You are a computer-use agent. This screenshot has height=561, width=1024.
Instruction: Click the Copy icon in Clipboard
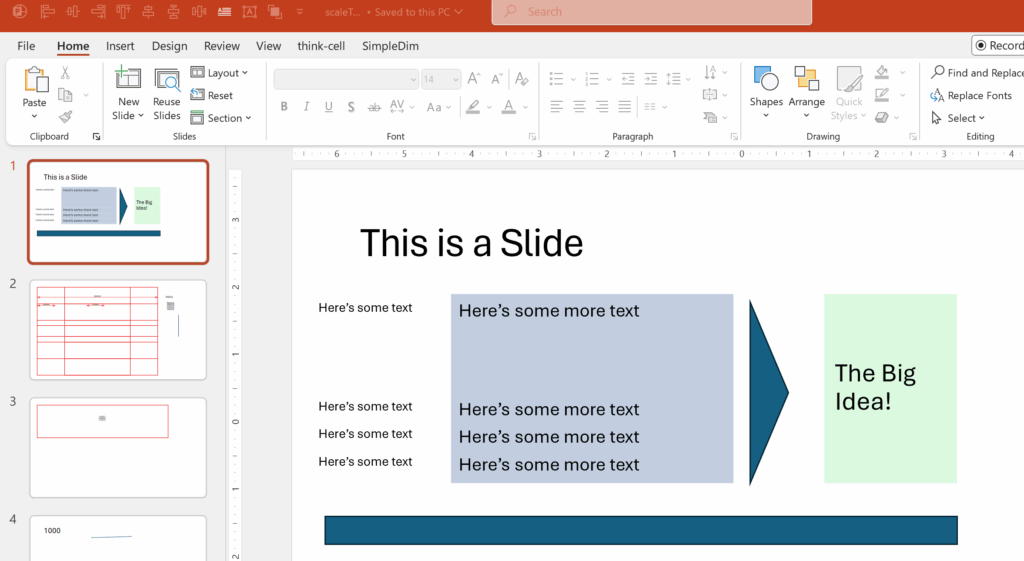click(x=65, y=95)
